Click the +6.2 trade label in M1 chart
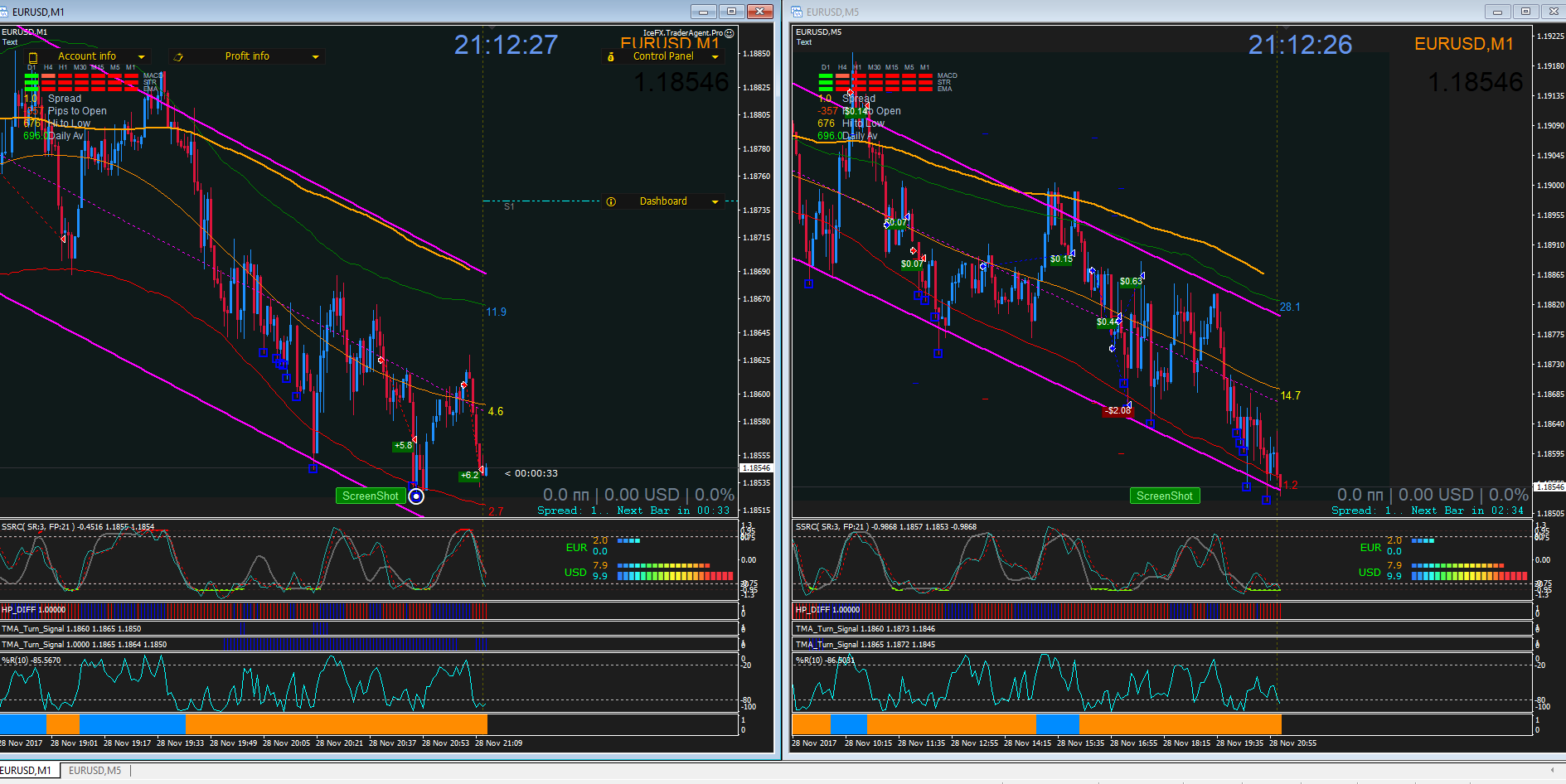 pos(469,476)
